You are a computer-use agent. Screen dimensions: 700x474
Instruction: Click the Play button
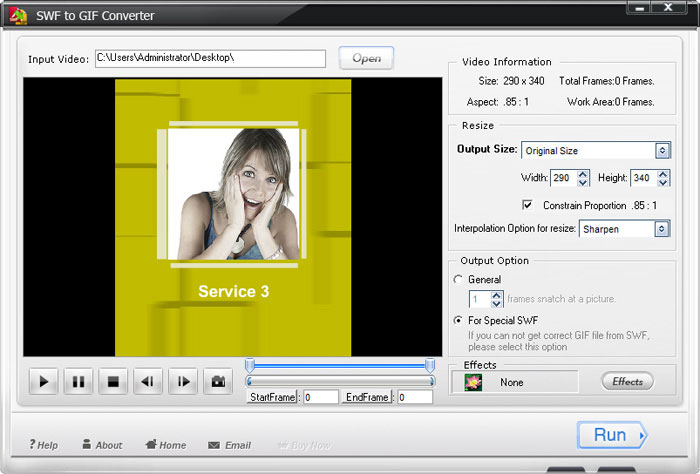click(x=43, y=381)
